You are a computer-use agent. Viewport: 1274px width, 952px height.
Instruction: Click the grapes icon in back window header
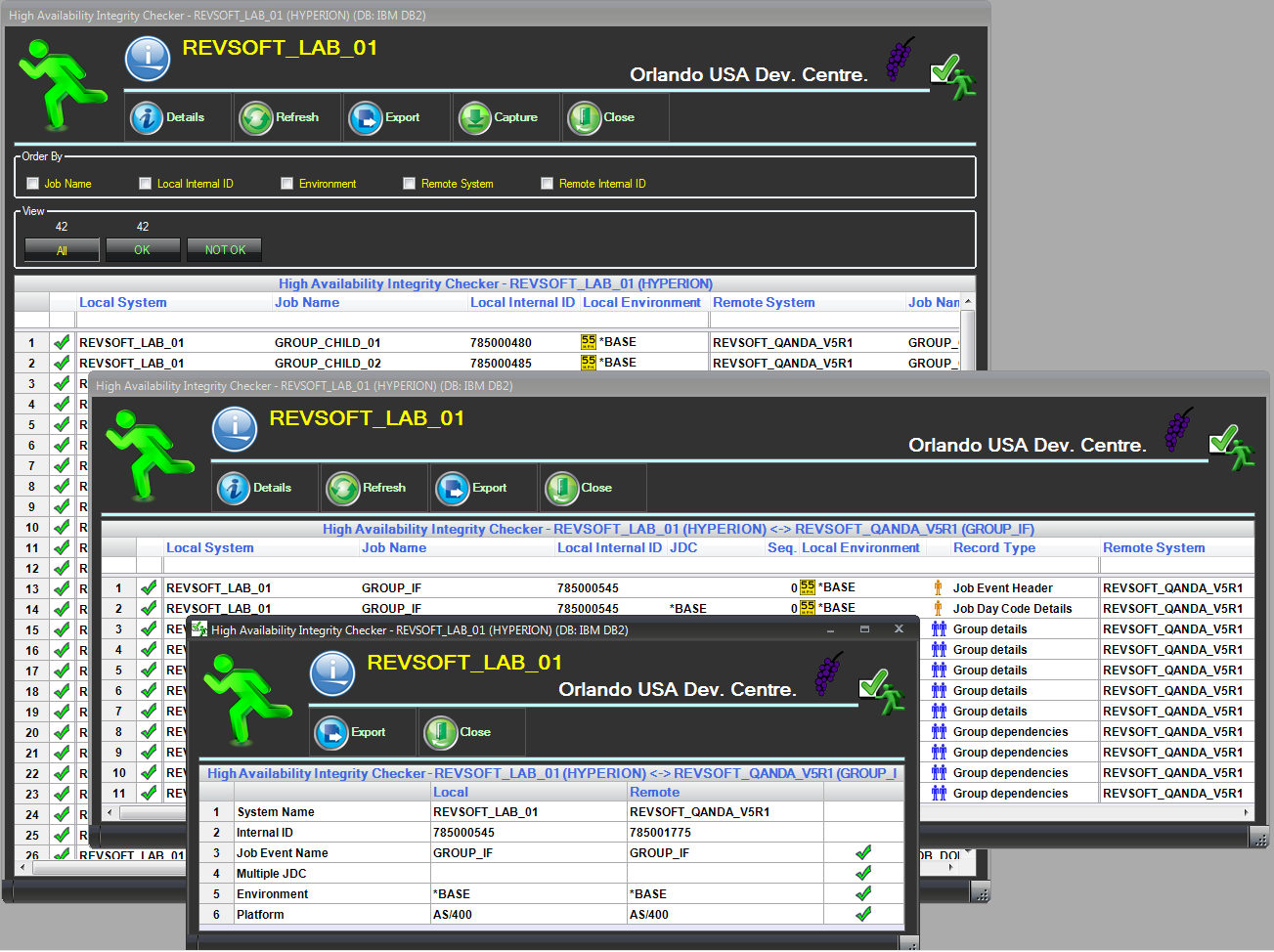pyautogui.click(x=900, y=59)
